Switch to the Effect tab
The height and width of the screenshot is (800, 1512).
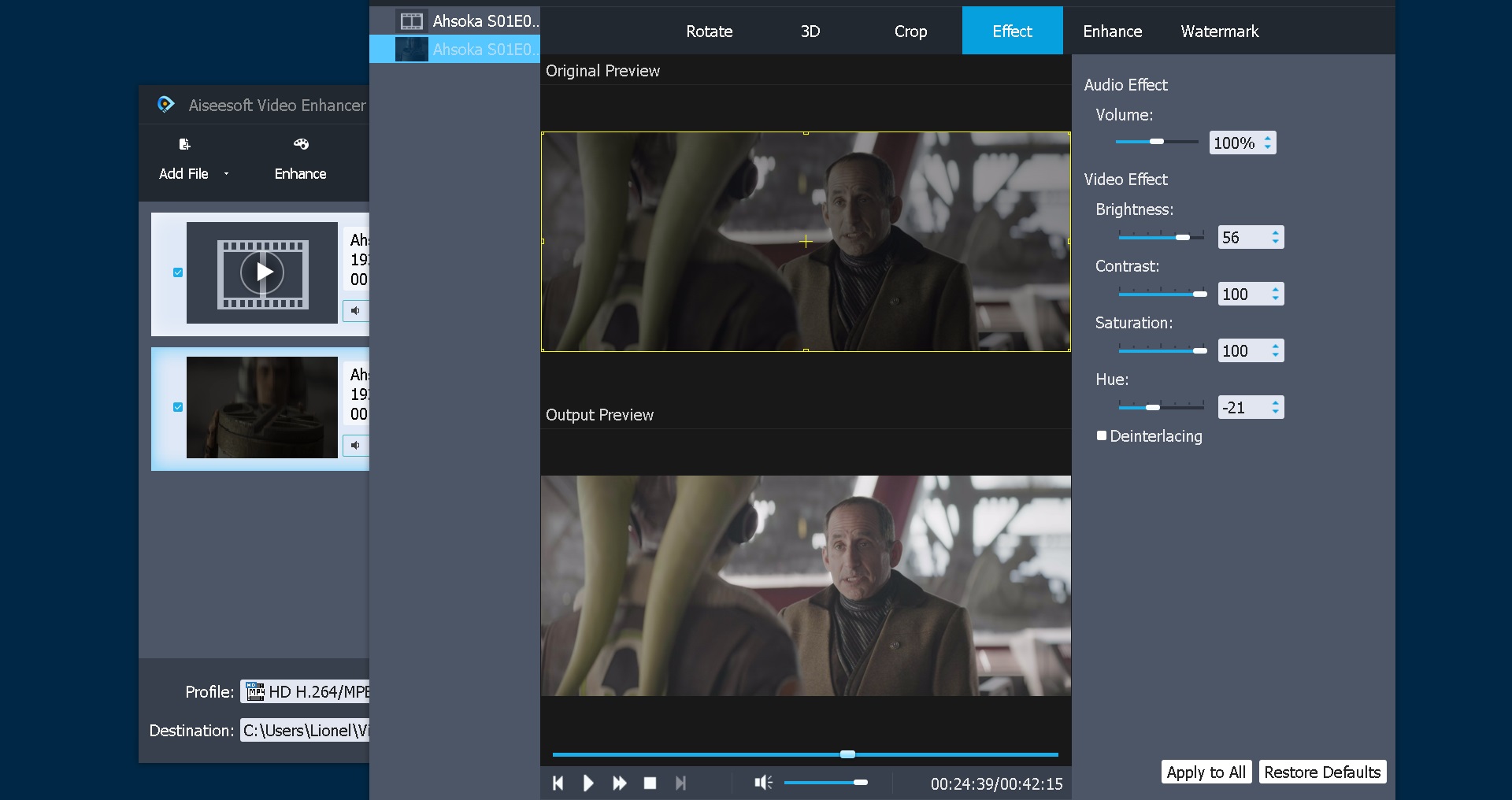tap(1013, 31)
